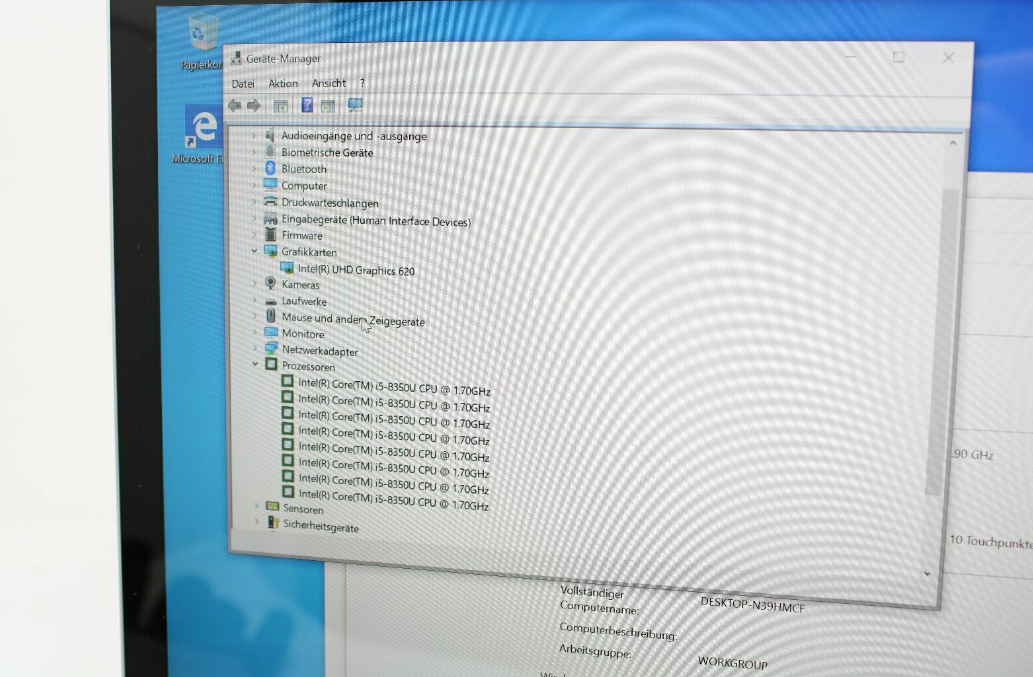
Task: Click the printer icon beside Druckwarteschlangen
Action: [x=270, y=202]
